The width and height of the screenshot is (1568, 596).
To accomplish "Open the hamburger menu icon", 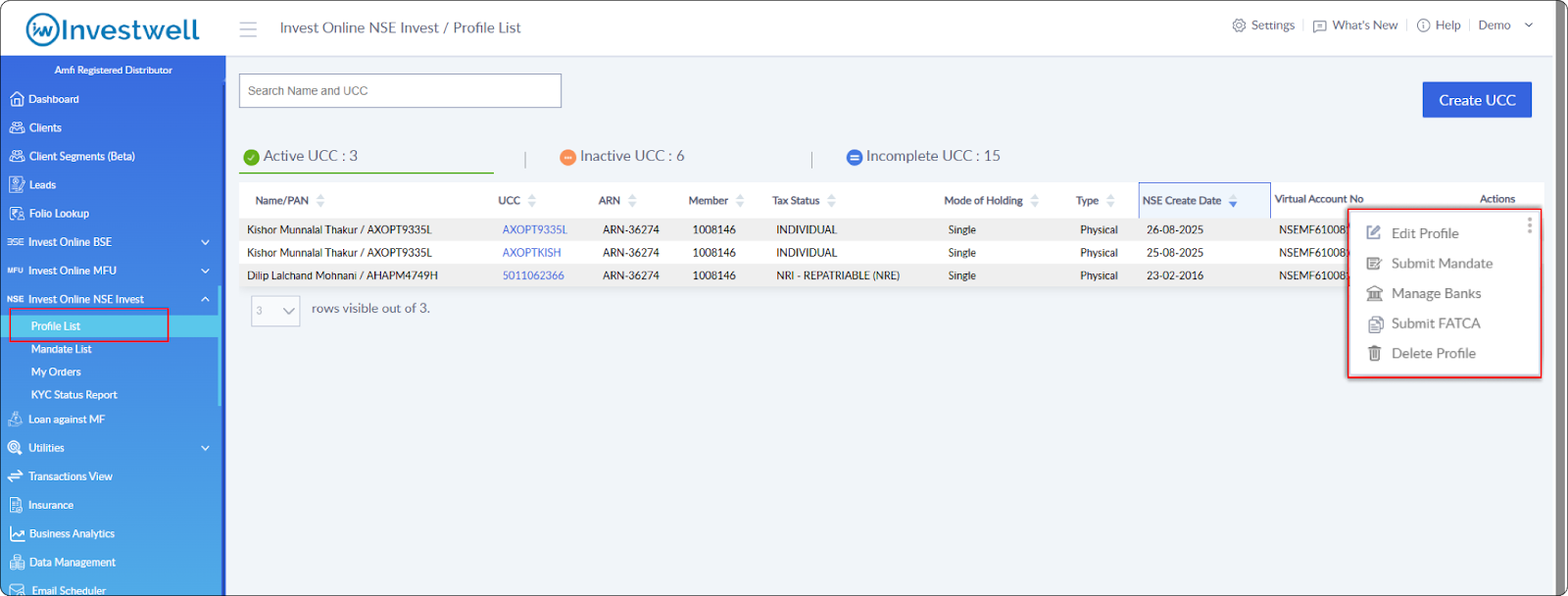I will tap(248, 29).
